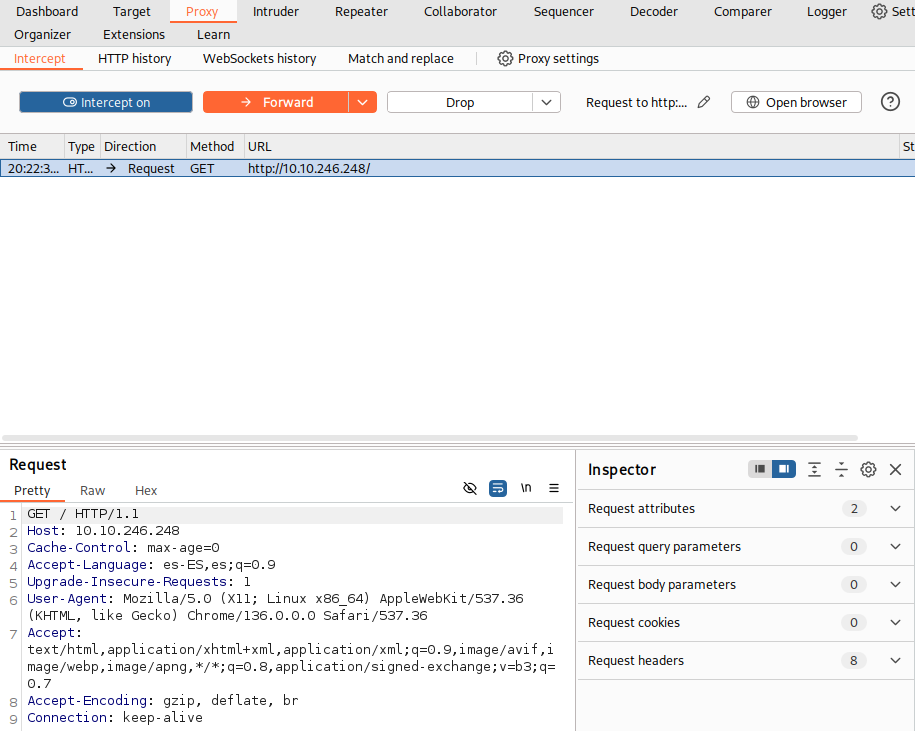Click the horizontal scrollbar below the intercept table
915x731 pixels.
(x=429, y=438)
